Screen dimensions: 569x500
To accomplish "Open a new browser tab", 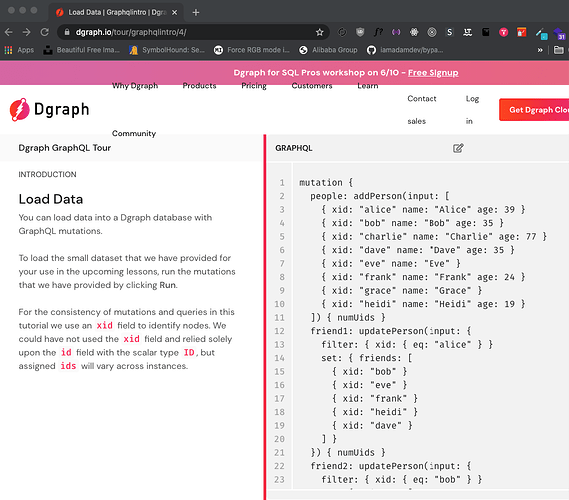I will point(196,12).
